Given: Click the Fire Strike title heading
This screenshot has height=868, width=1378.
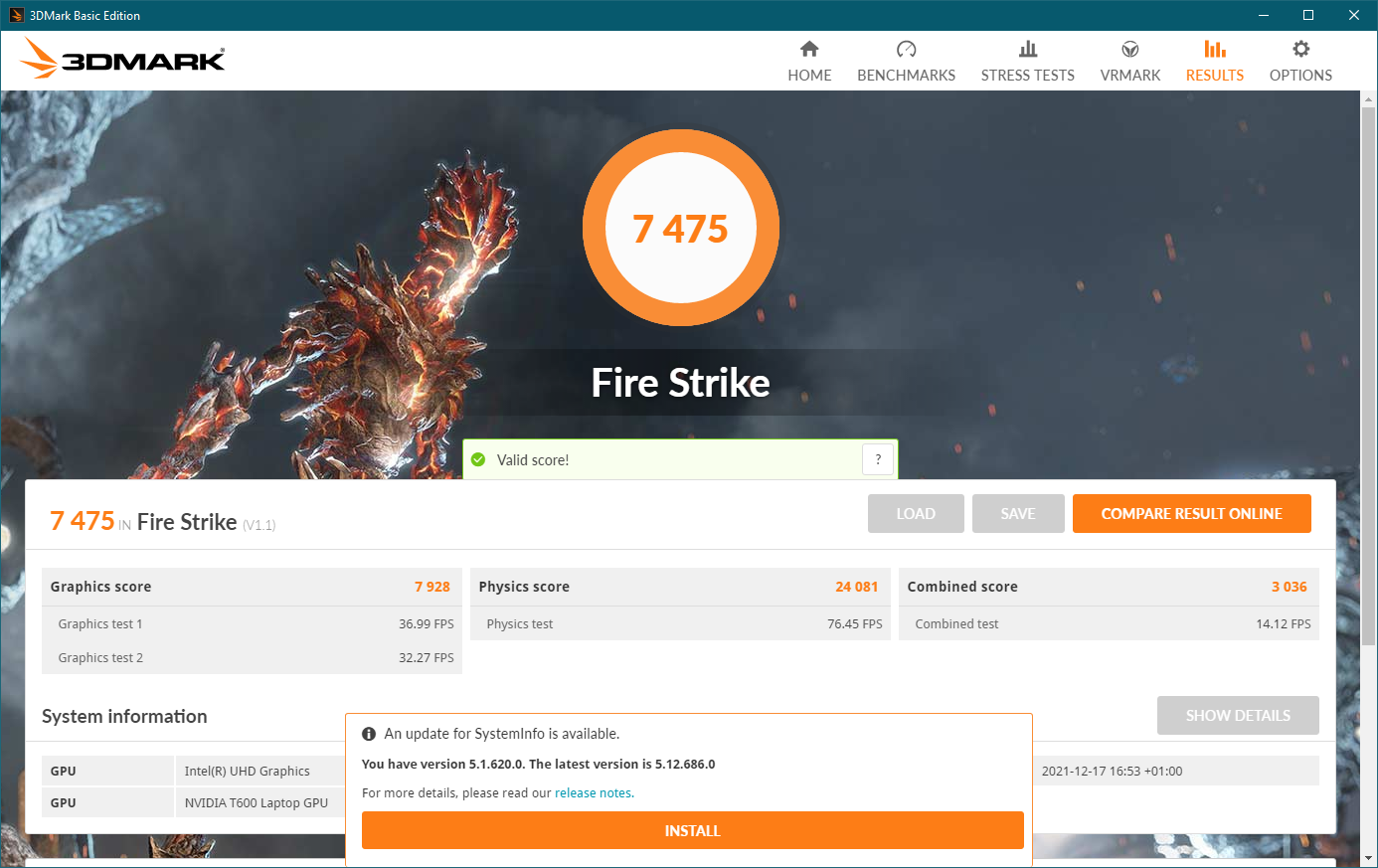Looking at the screenshot, I should point(681,383).
